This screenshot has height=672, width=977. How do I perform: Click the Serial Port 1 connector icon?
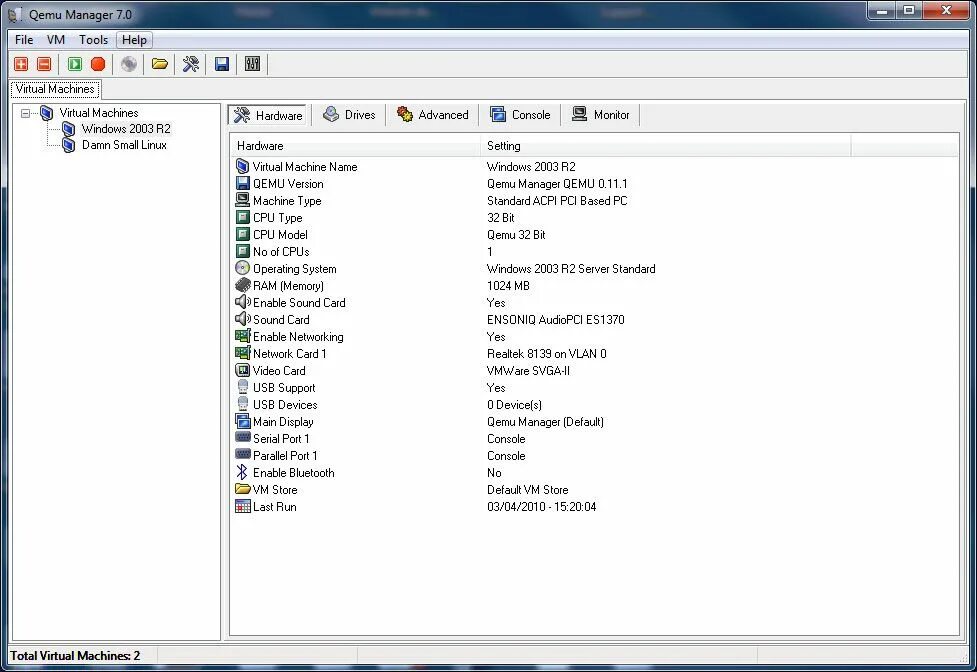242,437
